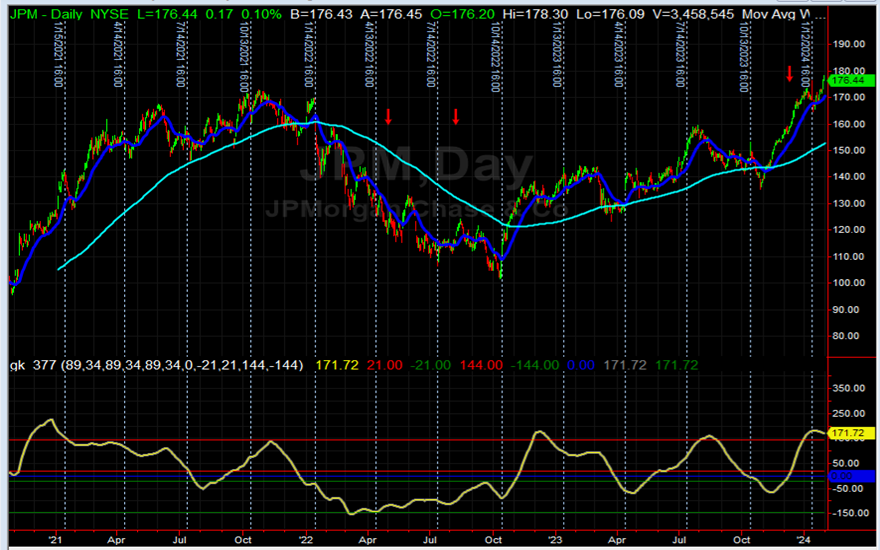Click the -50.00 indicator axis label
880x550 pixels.
point(849,488)
